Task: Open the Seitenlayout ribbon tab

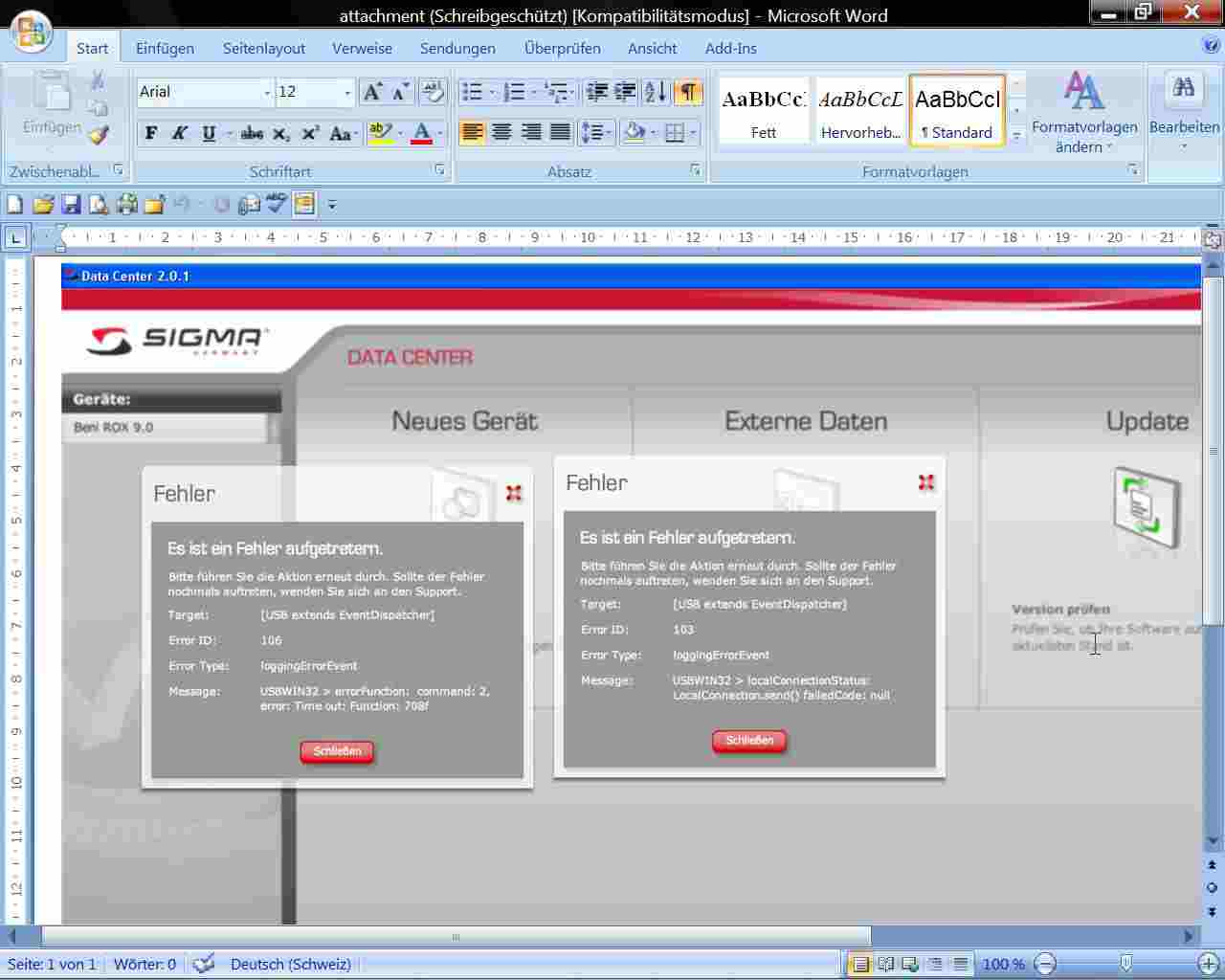Action: tap(264, 48)
